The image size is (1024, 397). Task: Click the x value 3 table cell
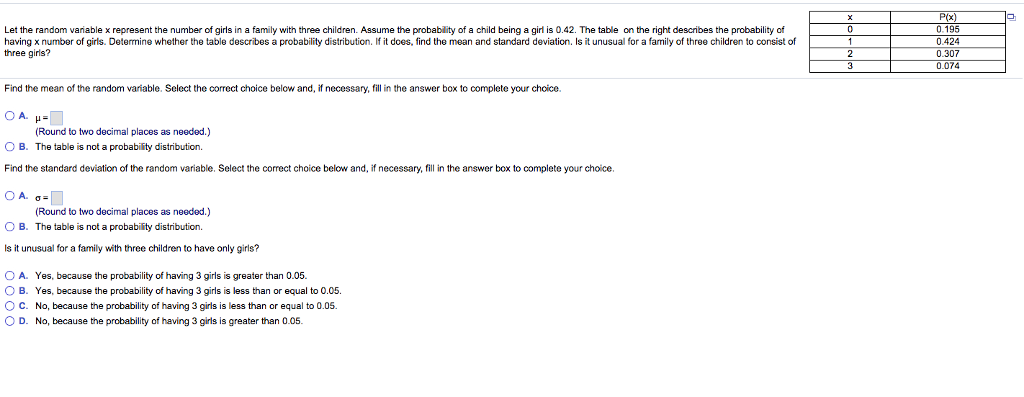849,66
